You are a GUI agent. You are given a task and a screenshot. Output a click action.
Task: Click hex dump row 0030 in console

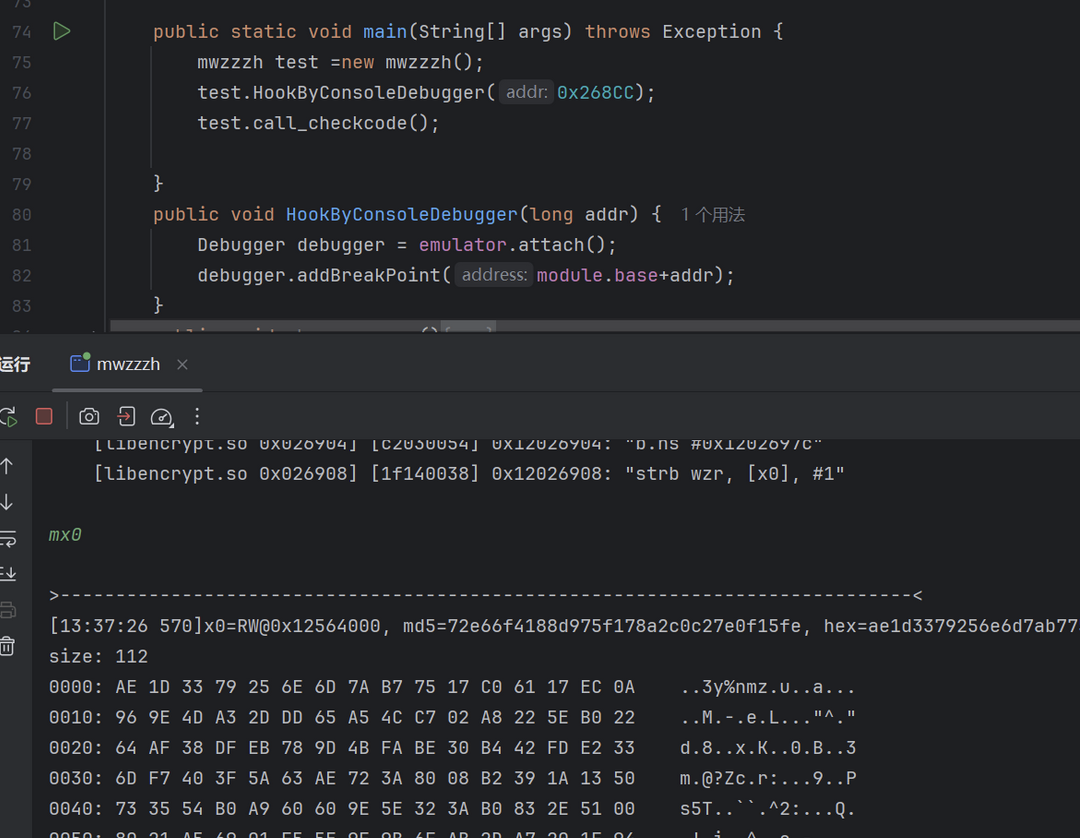[x=452, y=778]
